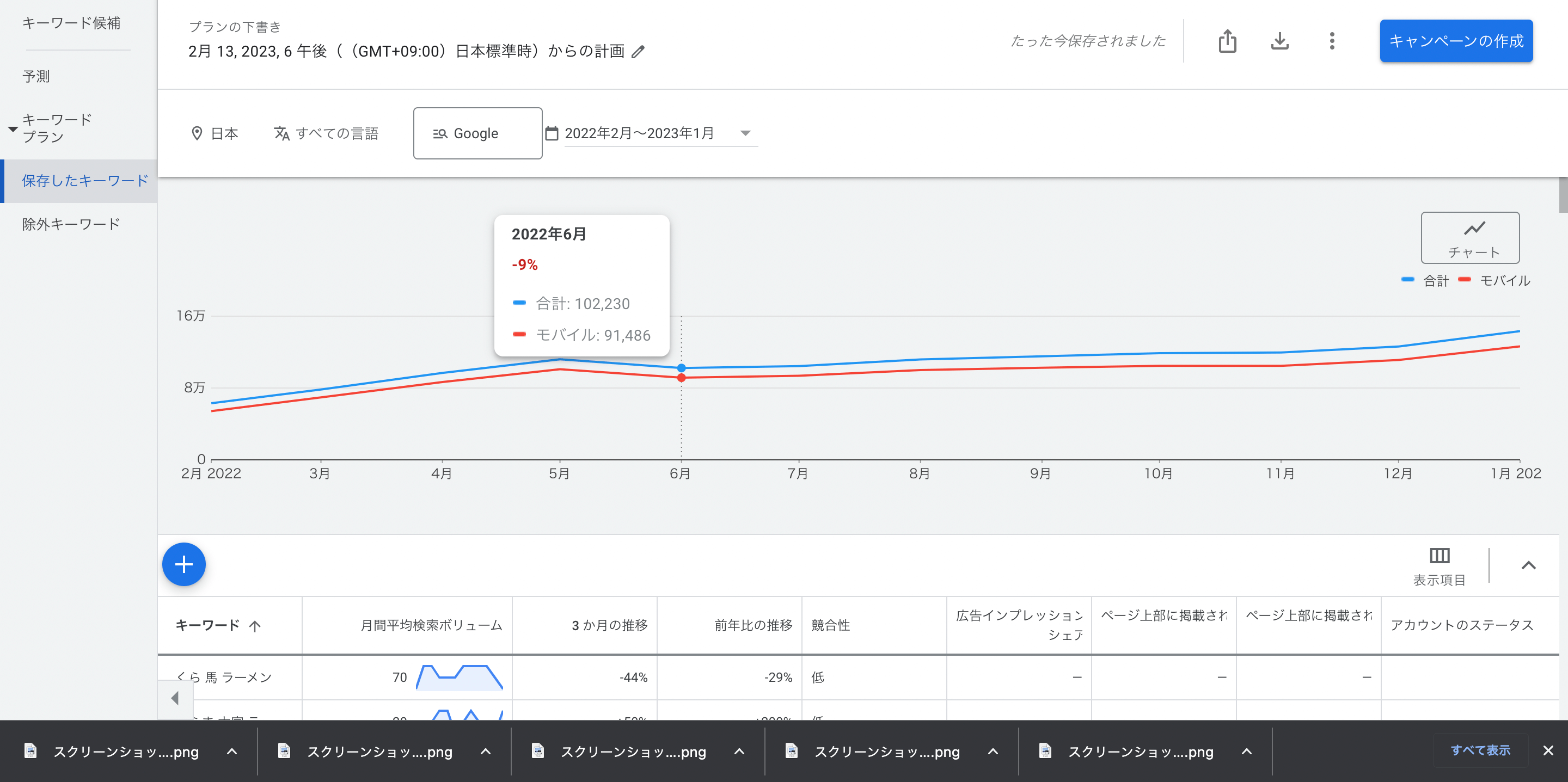
Task: Open the three-dot more options menu
Action: 1332,41
